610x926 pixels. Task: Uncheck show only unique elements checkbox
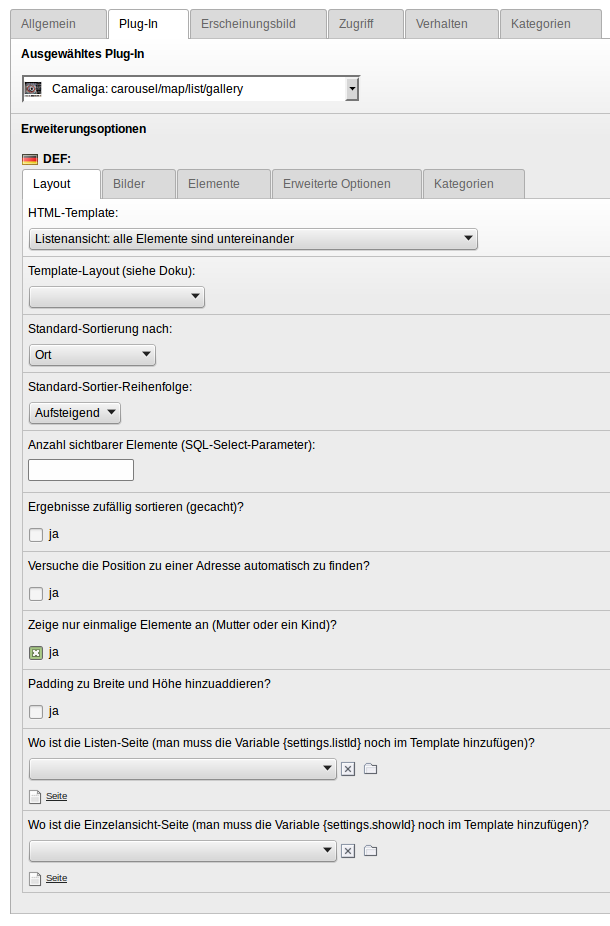tap(36, 652)
